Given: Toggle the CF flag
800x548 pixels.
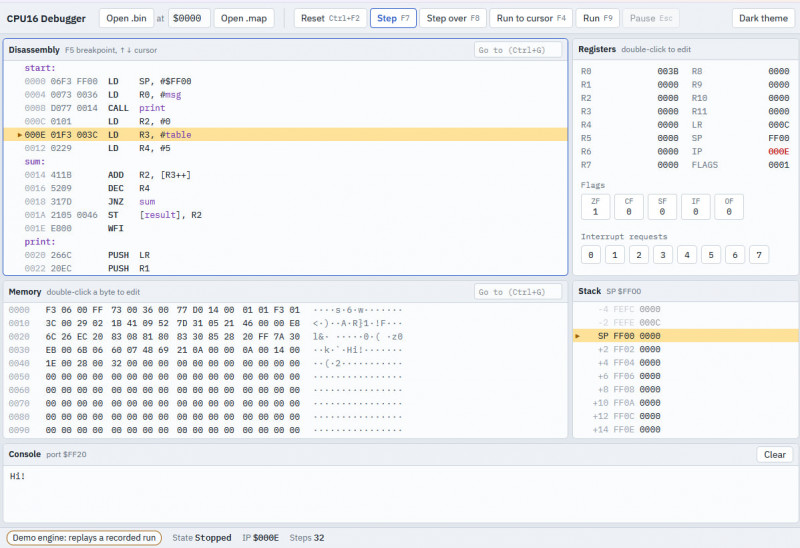Looking at the screenshot, I should point(629,207).
